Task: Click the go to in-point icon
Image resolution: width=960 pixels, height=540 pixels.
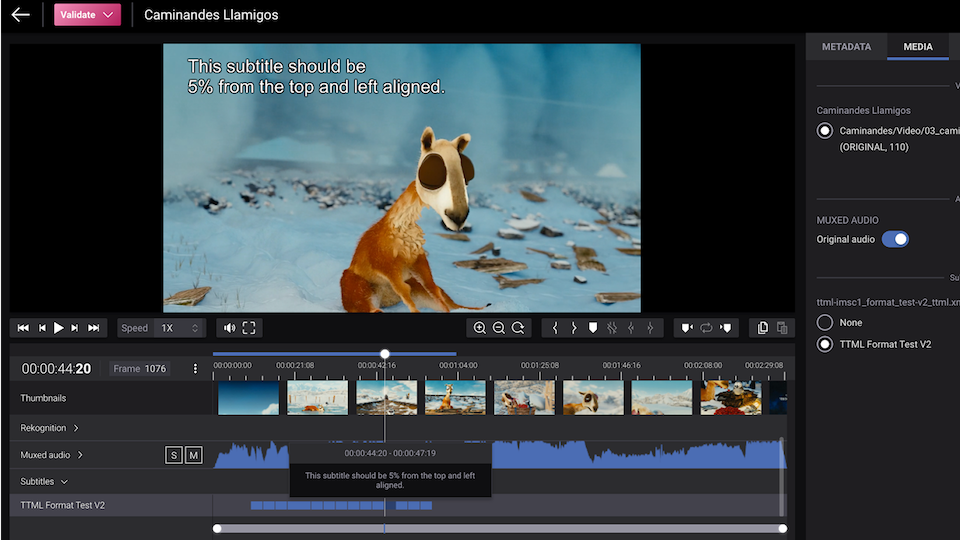Action: 631,328
